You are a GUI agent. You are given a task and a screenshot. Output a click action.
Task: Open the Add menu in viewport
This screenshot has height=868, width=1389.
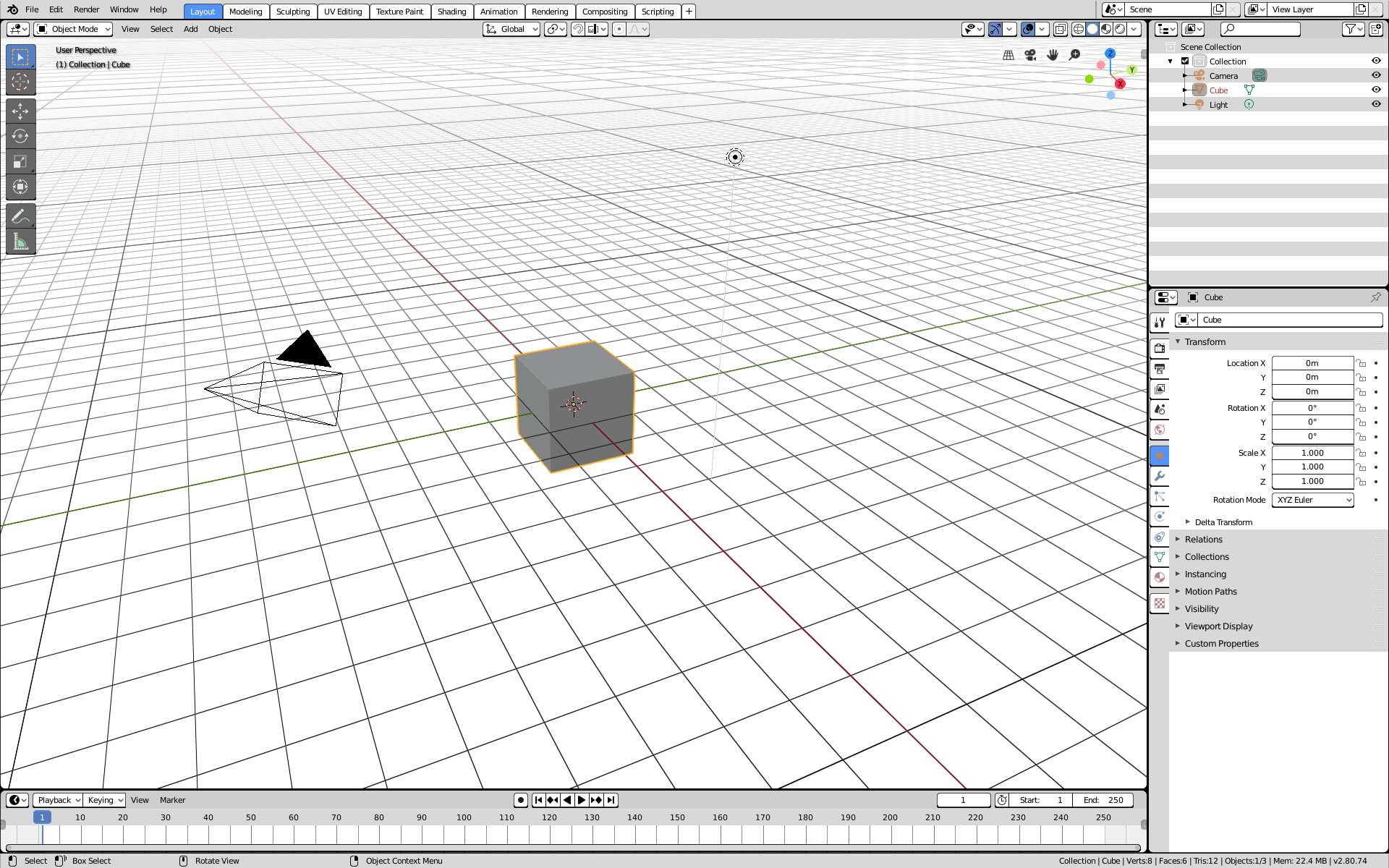point(190,29)
